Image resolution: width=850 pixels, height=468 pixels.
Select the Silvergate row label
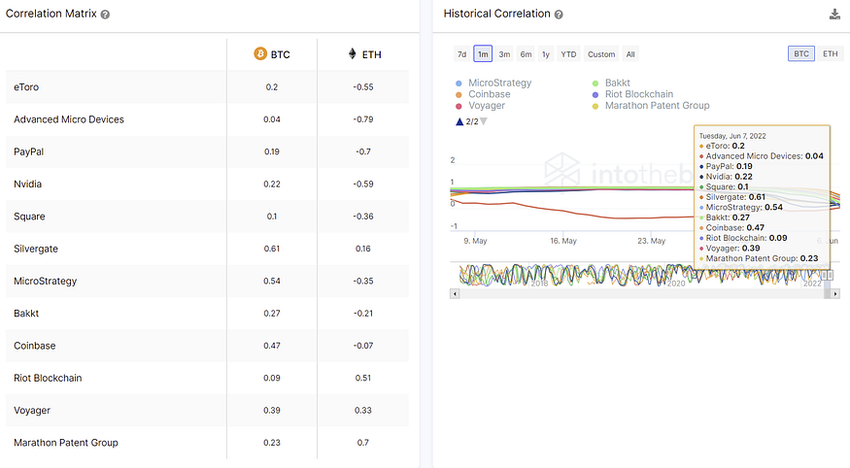tap(36, 249)
